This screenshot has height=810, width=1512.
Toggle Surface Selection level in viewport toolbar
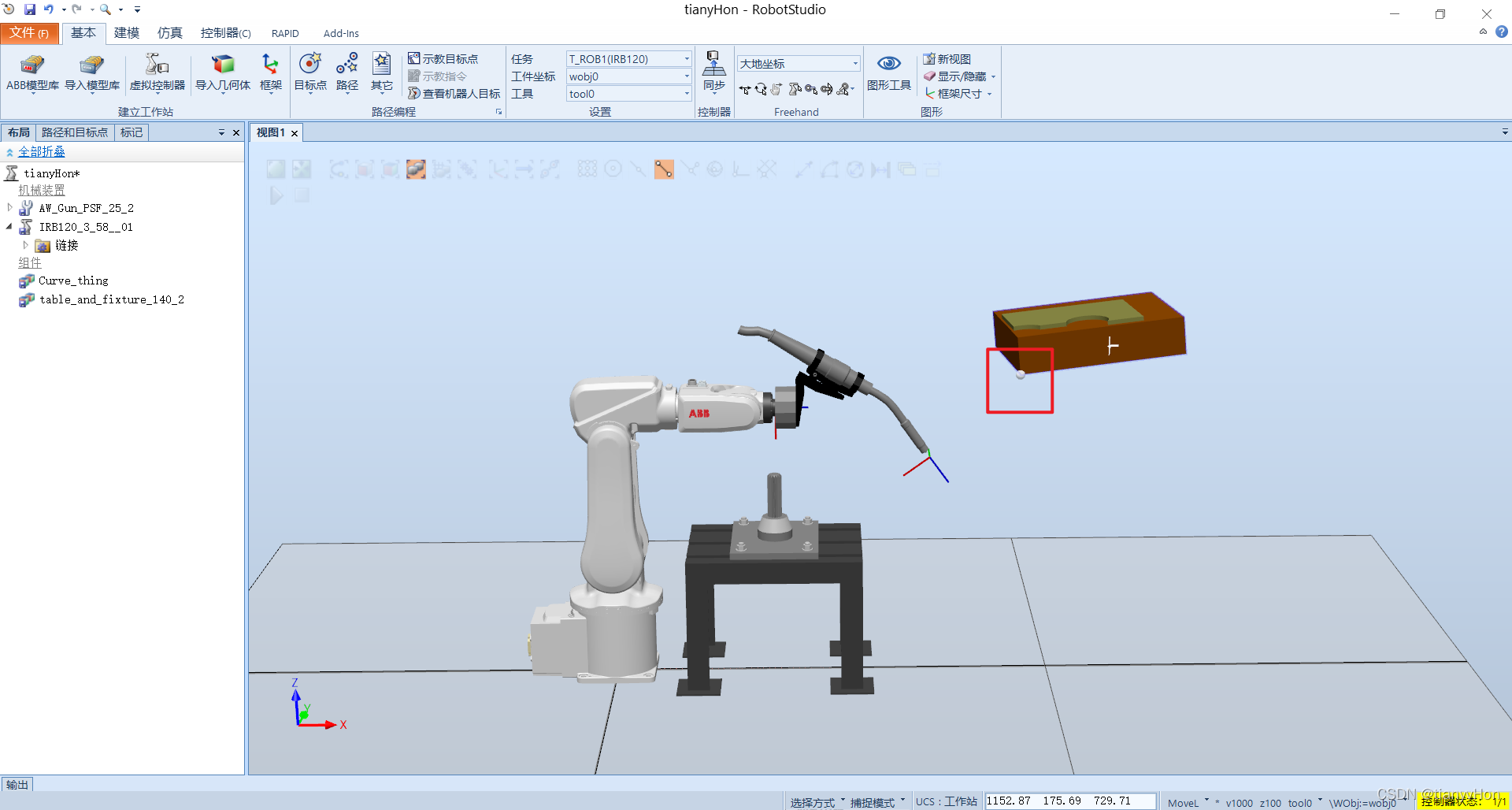[365, 169]
